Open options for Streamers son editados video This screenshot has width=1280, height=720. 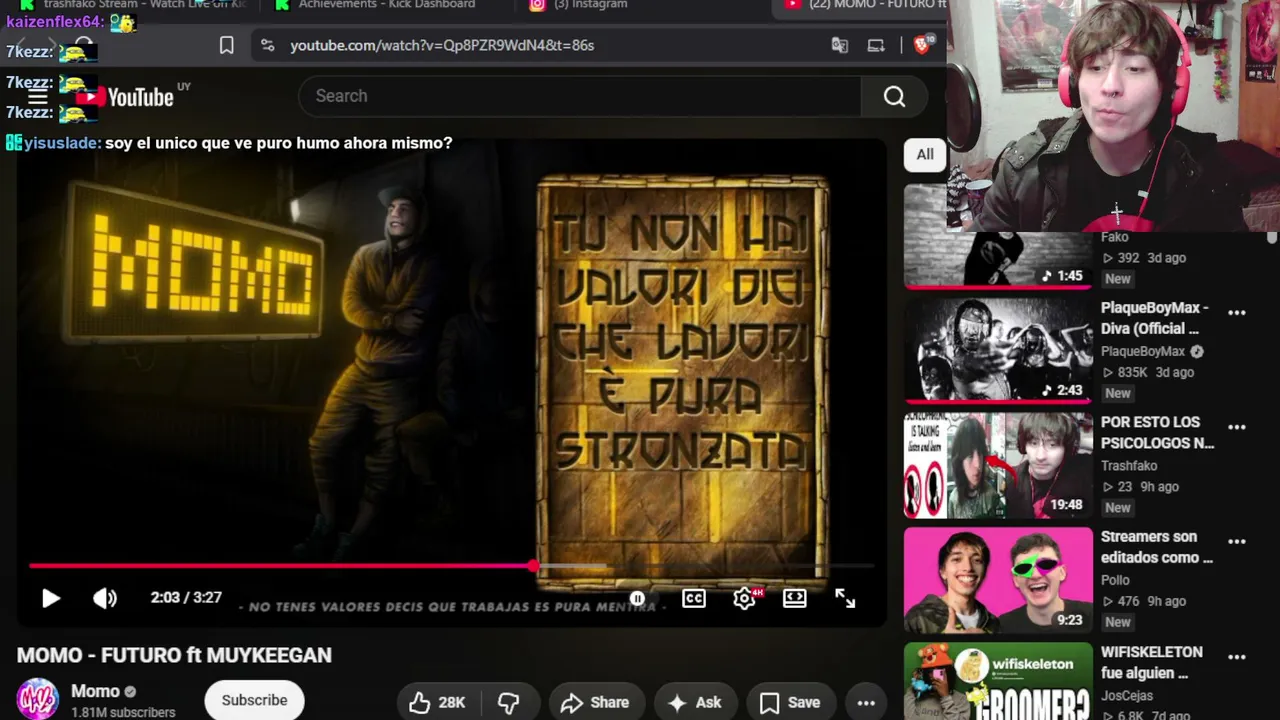(x=1237, y=542)
